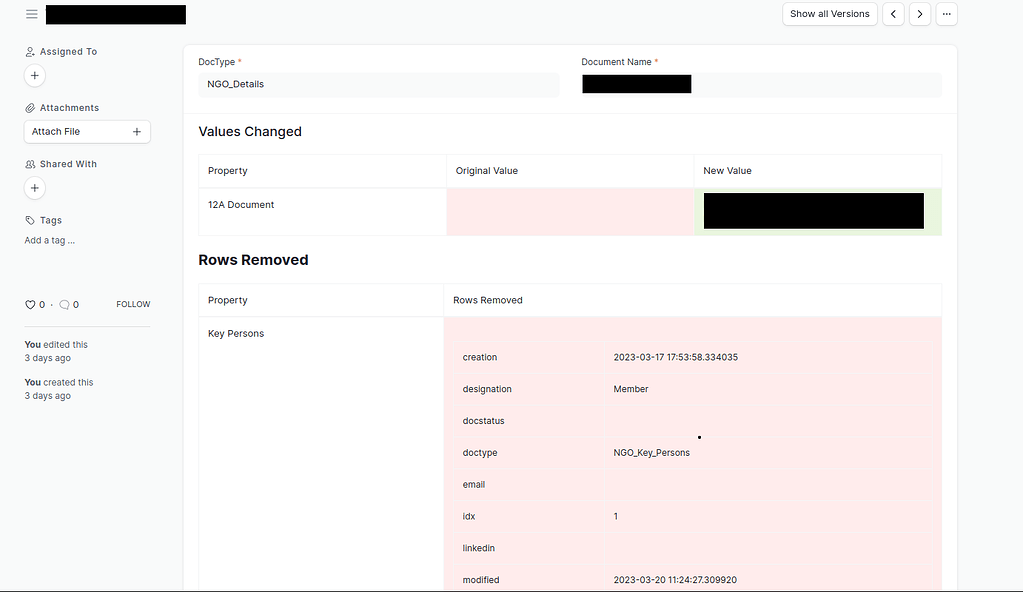1023x592 pixels.
Task: Like this version using the heart icon
Action: click(x=29, y=304)
